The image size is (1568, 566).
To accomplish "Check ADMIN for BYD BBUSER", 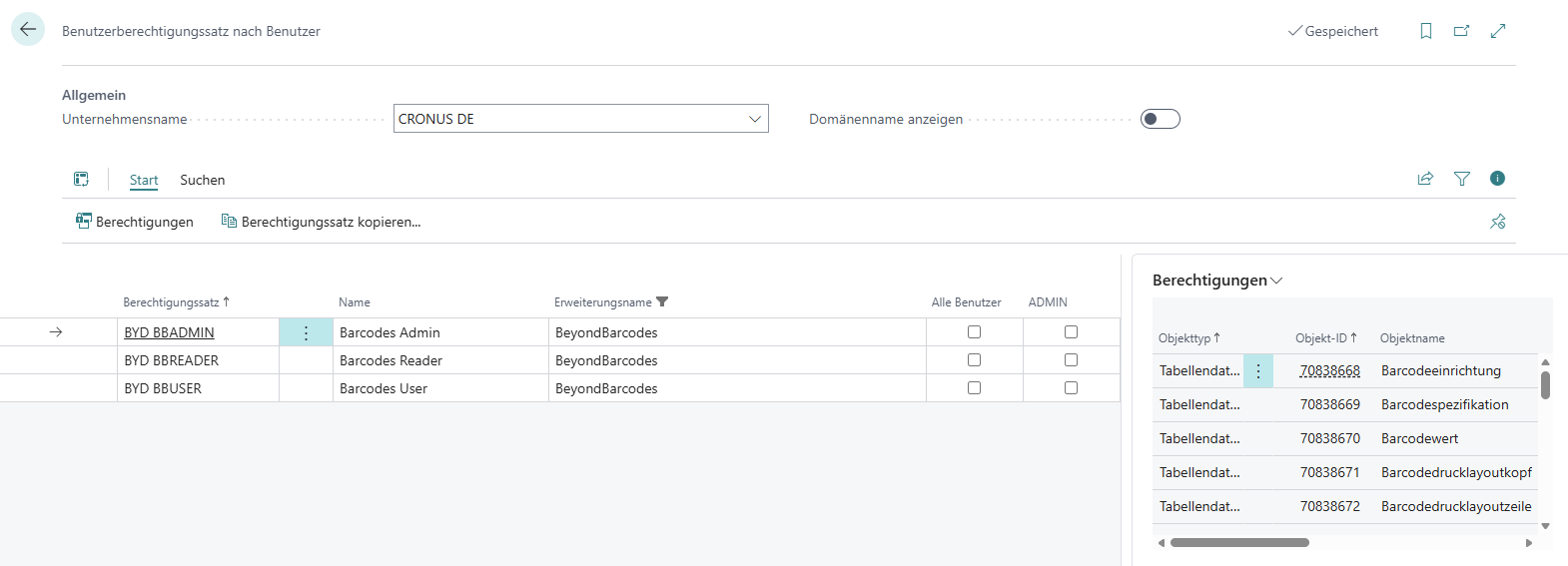I will click(1071, 388).
